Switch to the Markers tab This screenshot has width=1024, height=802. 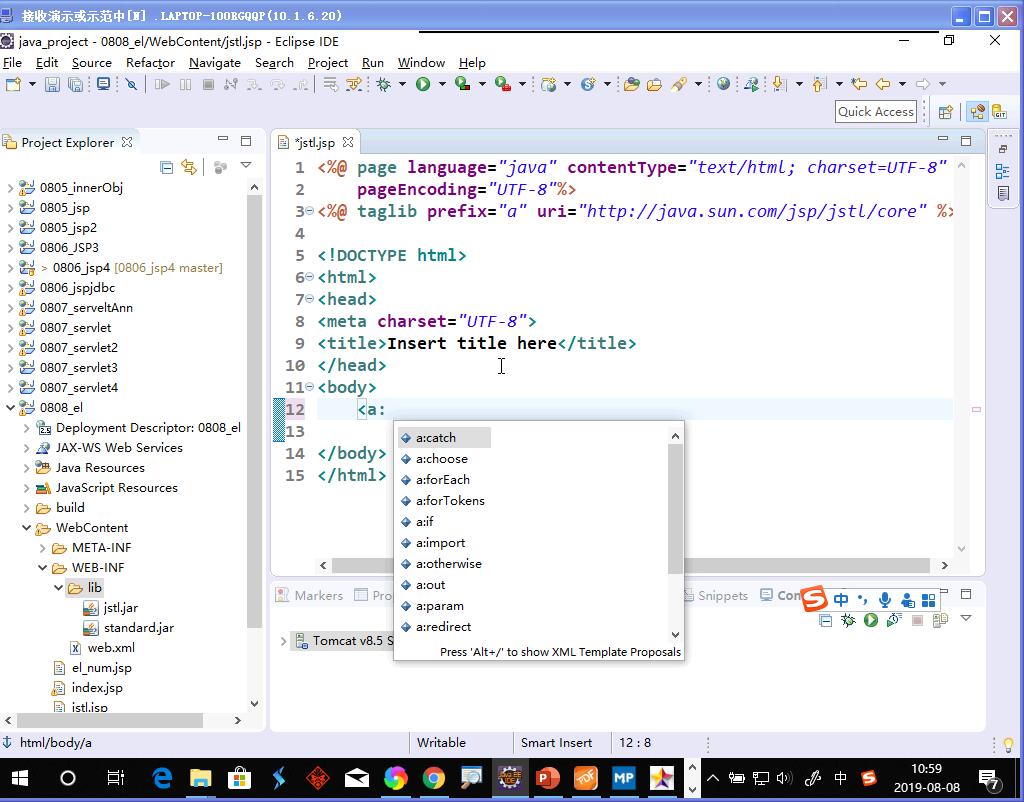(310, 595)
